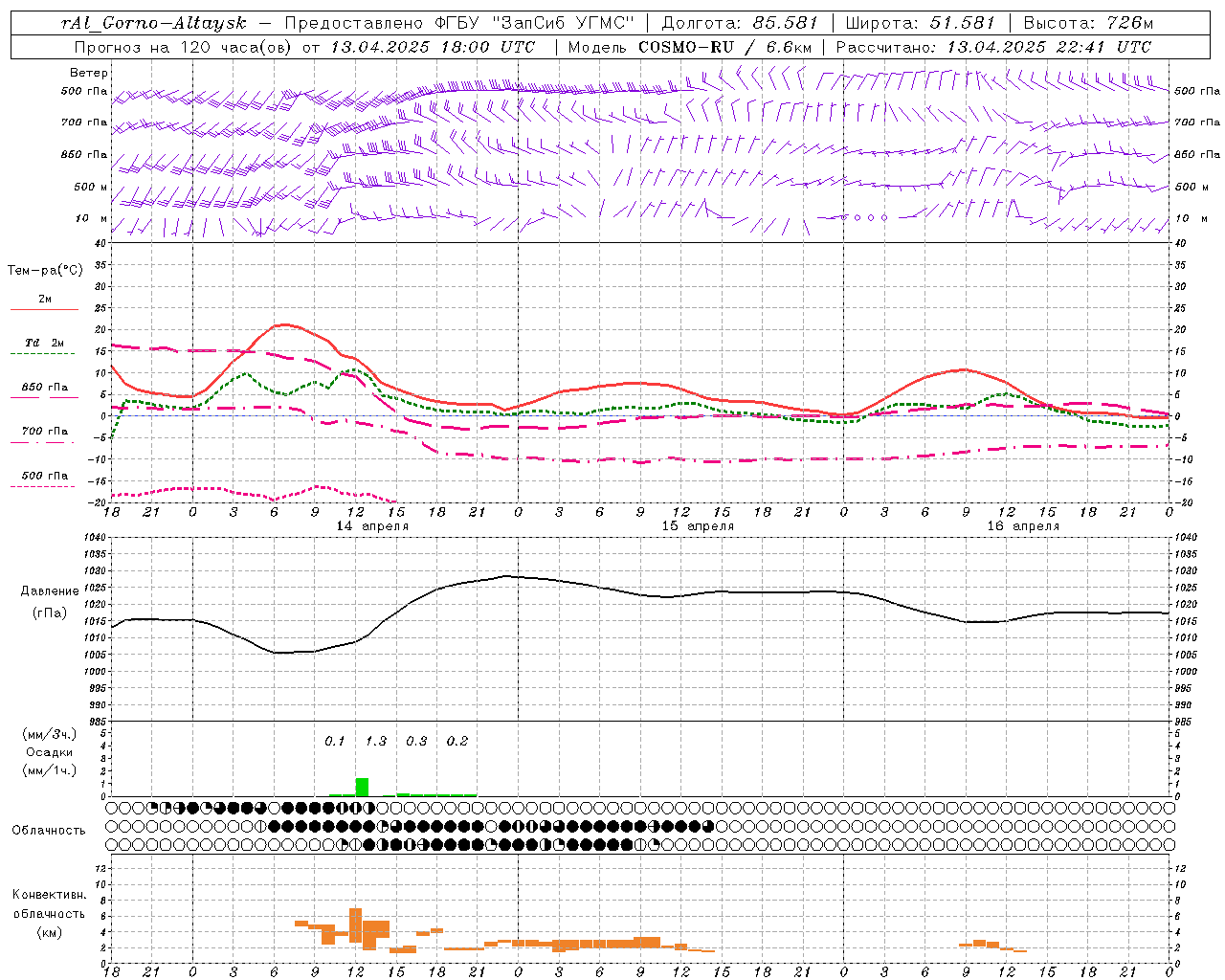Click the 'Осадки' precipitation panel label

click(x=50, y=752)
